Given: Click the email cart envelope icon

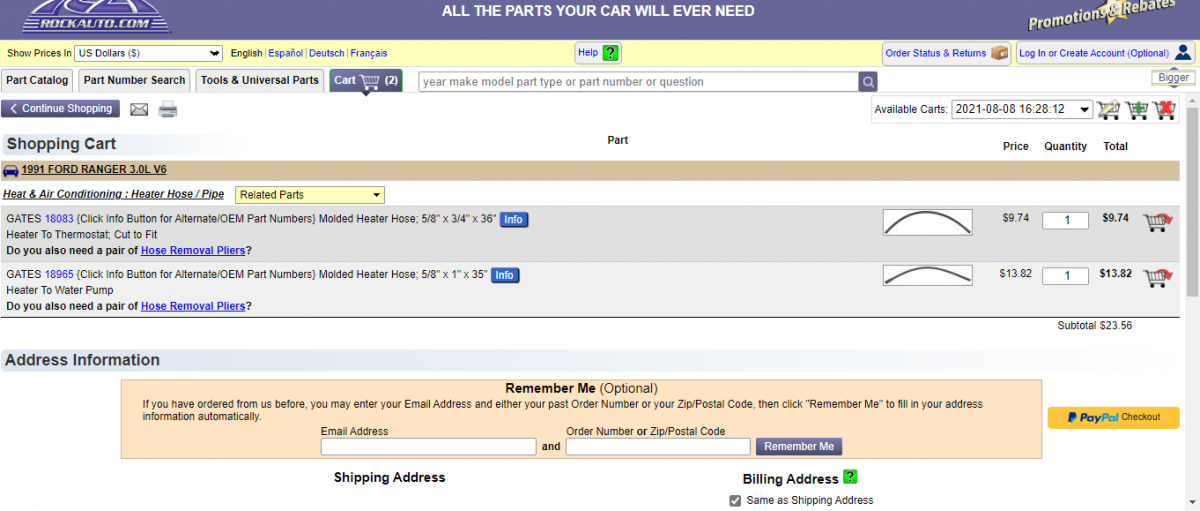Looking at the screenshot, I should point(139,109).
